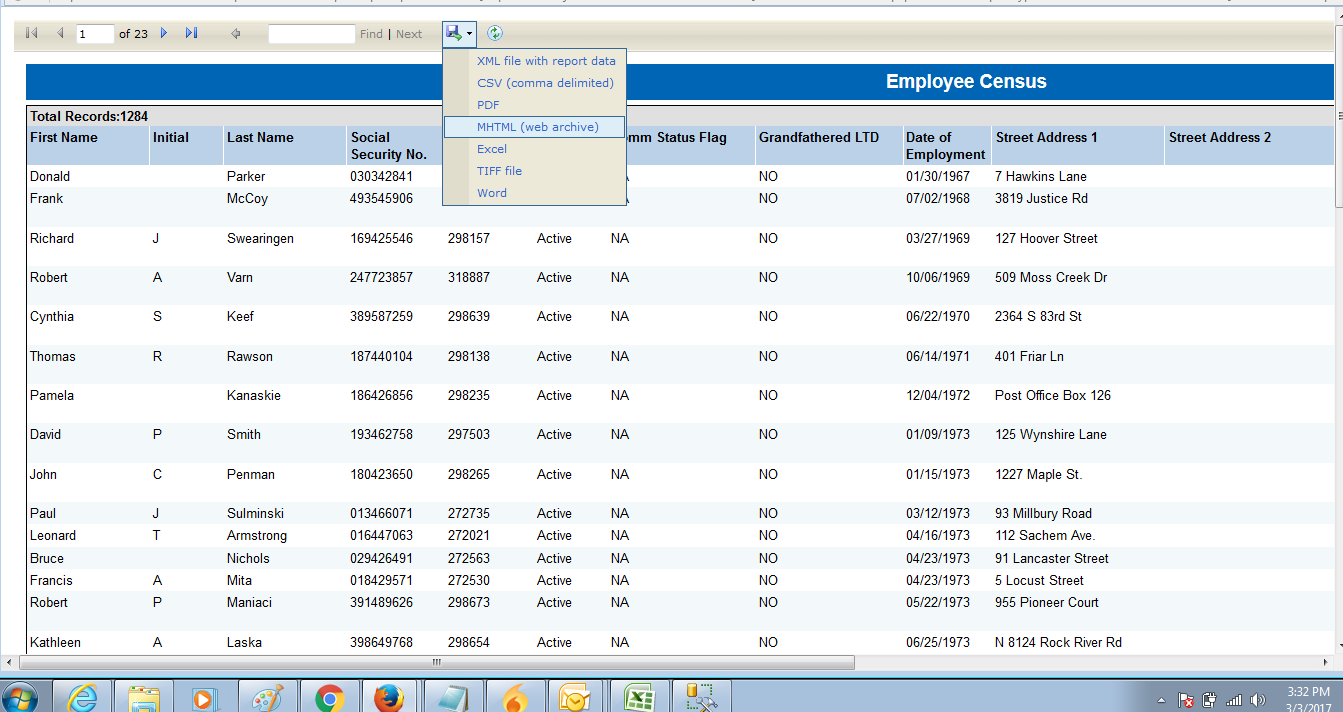
Task: Refresh the report
Action: pyautogui.click(x=495, y=34)
